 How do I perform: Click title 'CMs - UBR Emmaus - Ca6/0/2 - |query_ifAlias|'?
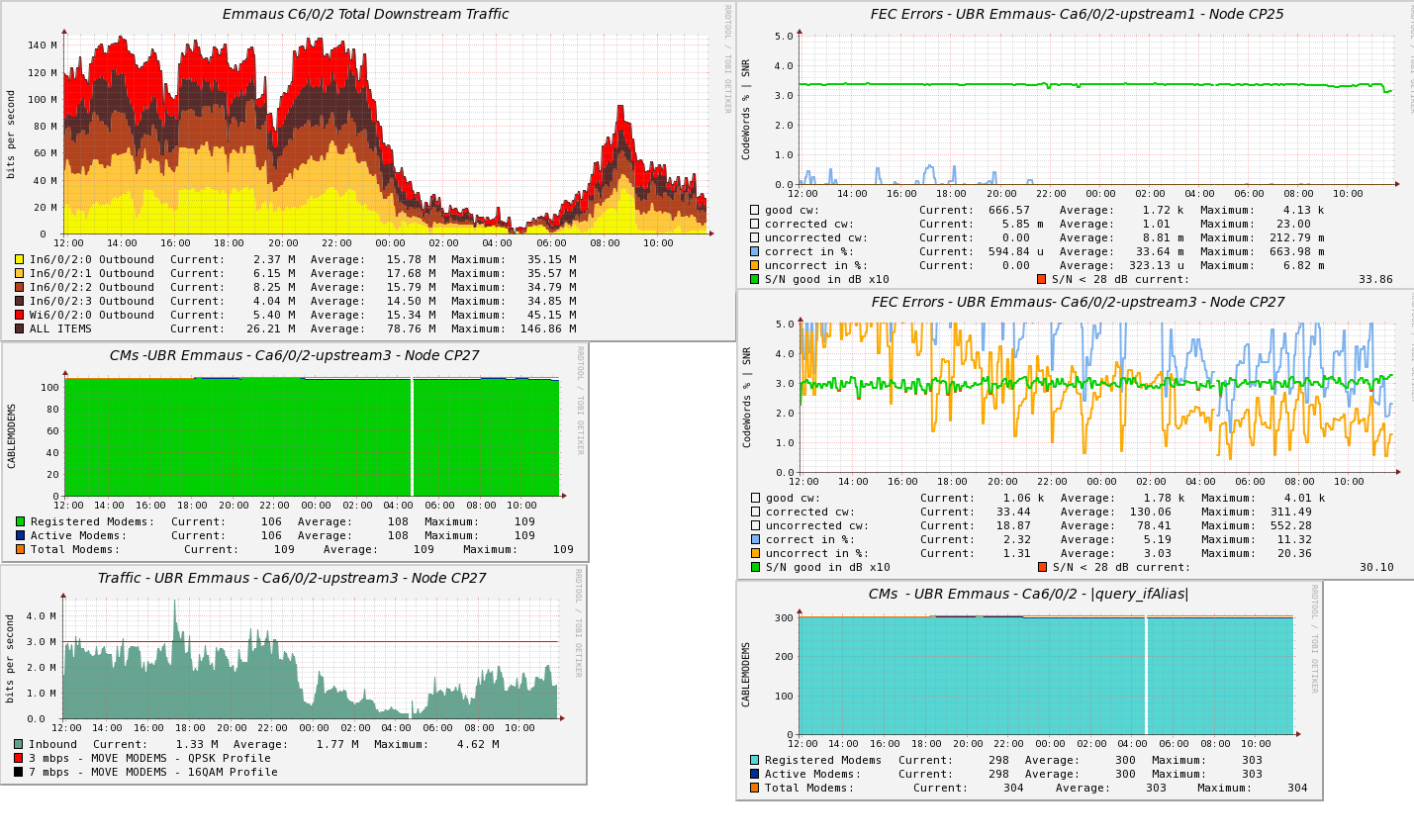(1029, 595)
